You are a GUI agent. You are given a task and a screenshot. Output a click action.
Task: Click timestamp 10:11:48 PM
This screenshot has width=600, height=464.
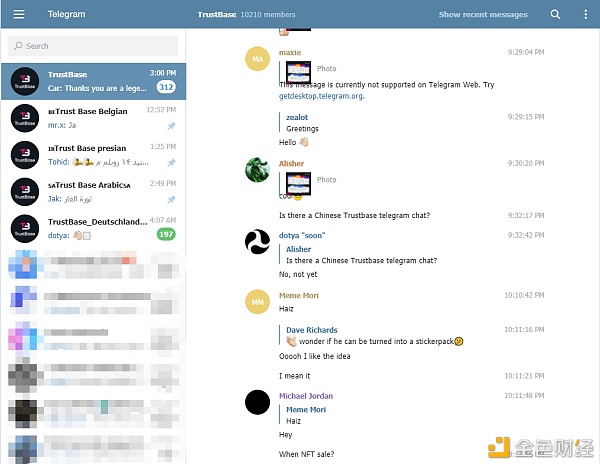[x=524, y=395]
